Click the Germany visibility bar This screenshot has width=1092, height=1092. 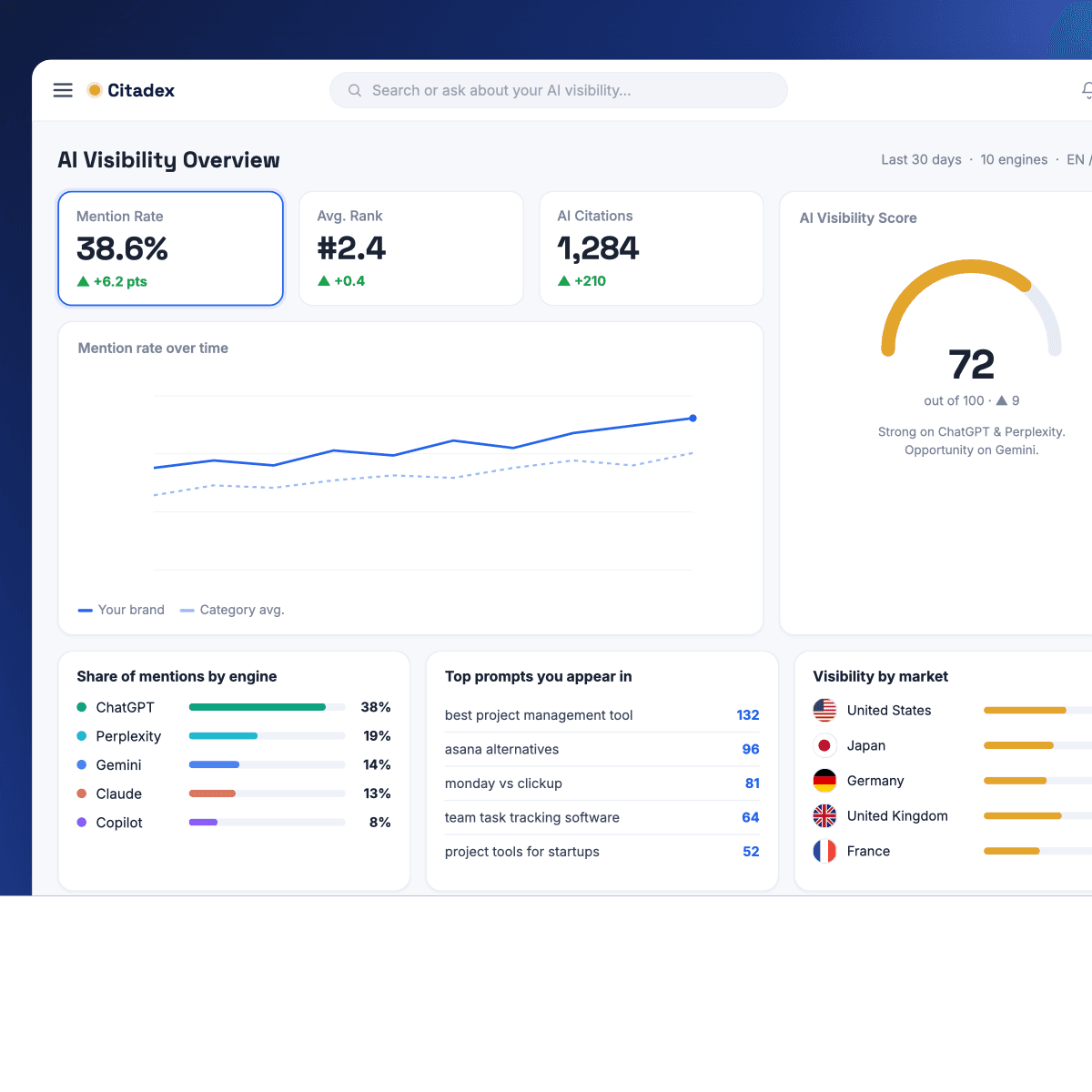[x=1037, y=781]
